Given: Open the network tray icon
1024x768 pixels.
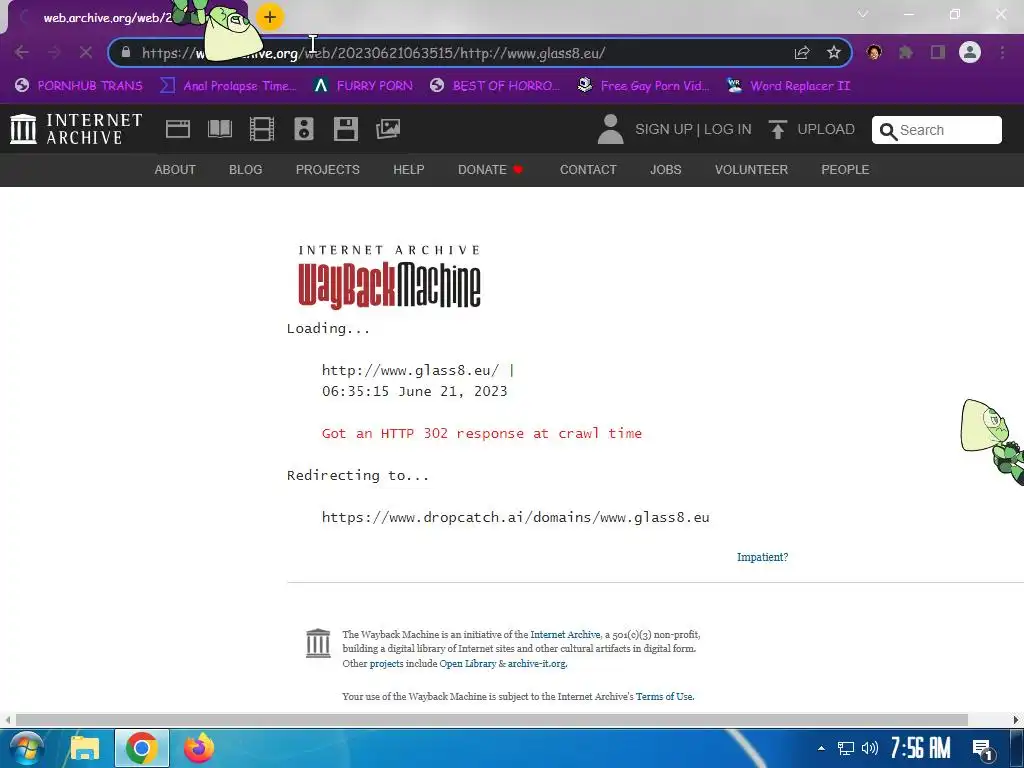Looking at the screenshot, I should coord(846,748).
